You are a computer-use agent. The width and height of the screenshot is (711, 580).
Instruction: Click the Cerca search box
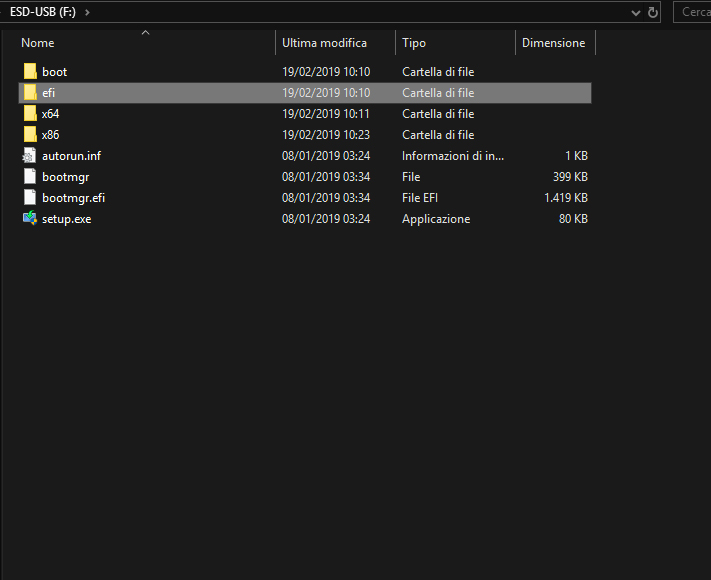(x=692, y=12)
